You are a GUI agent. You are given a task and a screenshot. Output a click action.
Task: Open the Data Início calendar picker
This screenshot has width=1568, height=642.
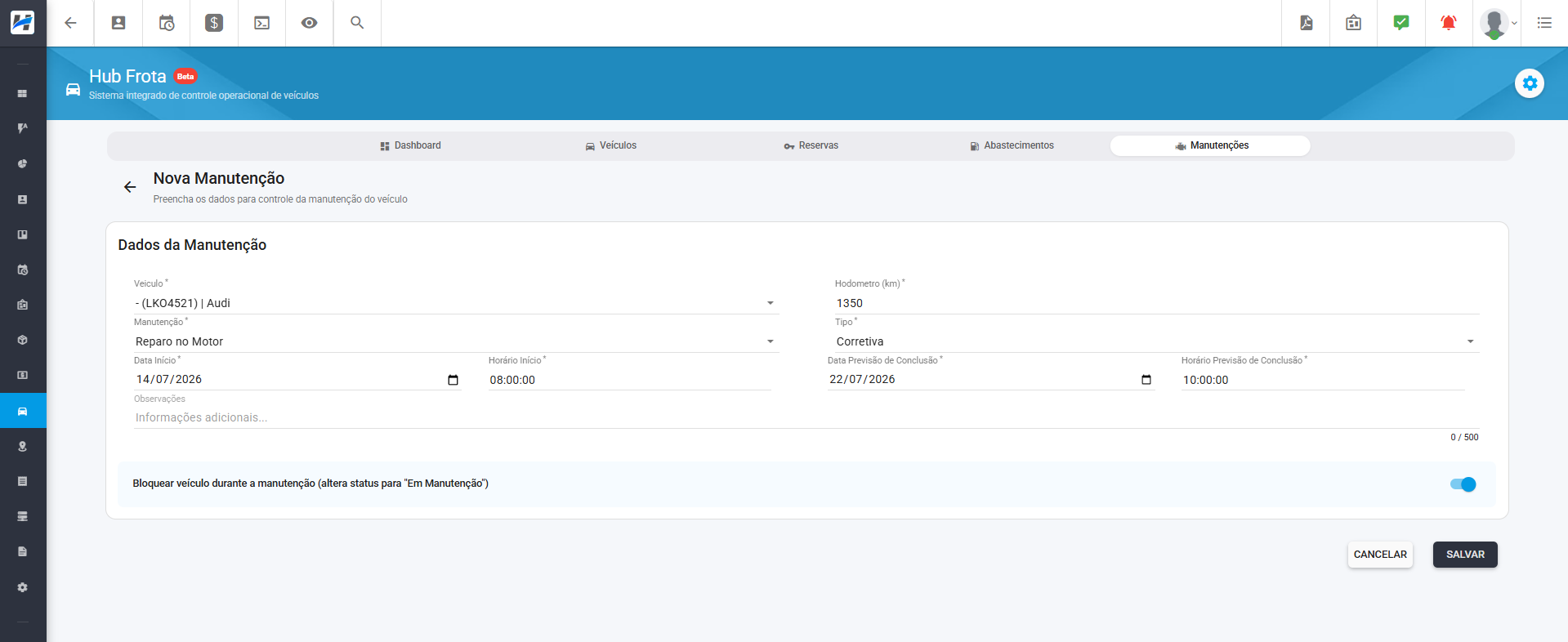[x=453, y=380]
